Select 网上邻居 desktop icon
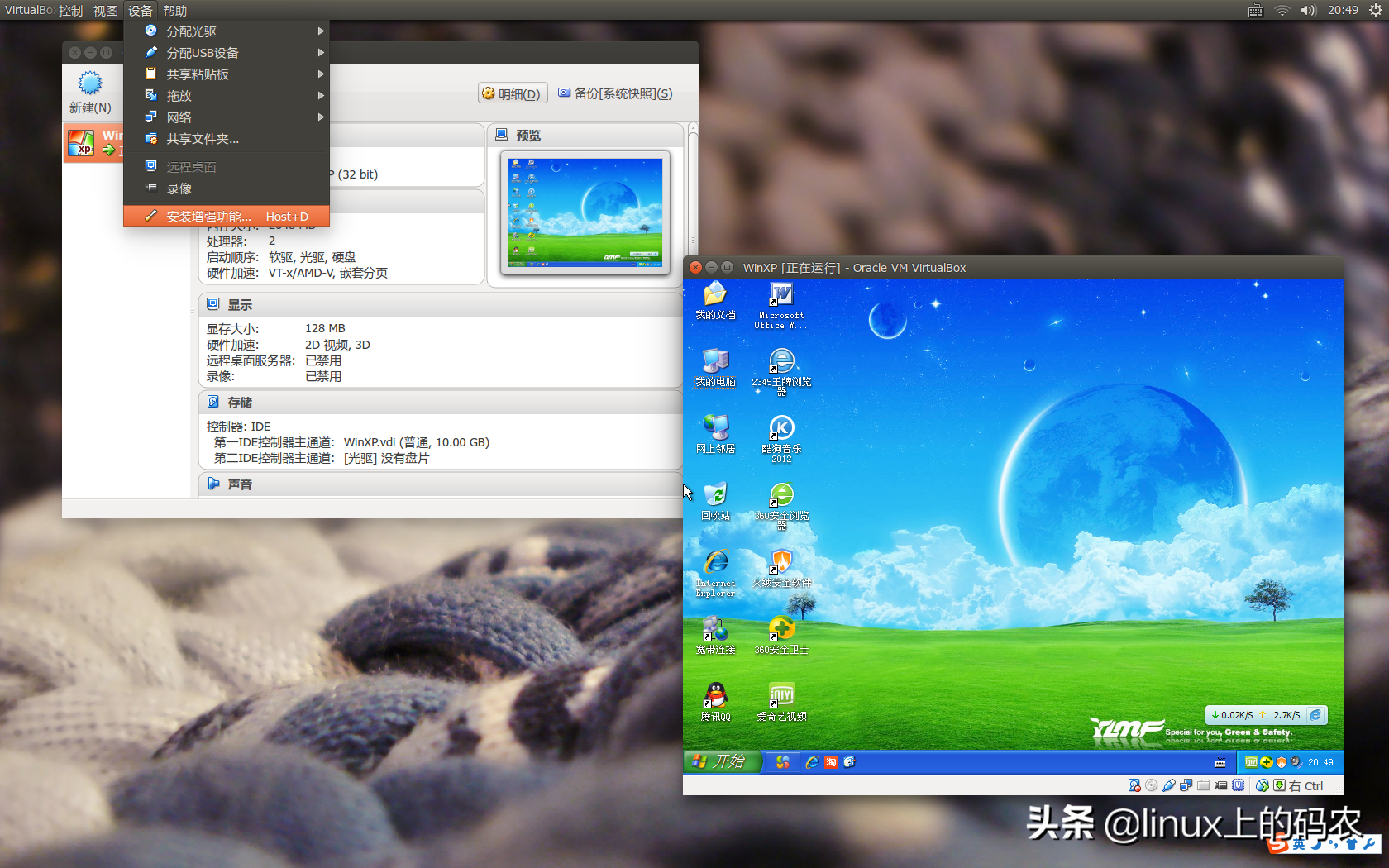1389x868 pixels. (x=715, y=435)
